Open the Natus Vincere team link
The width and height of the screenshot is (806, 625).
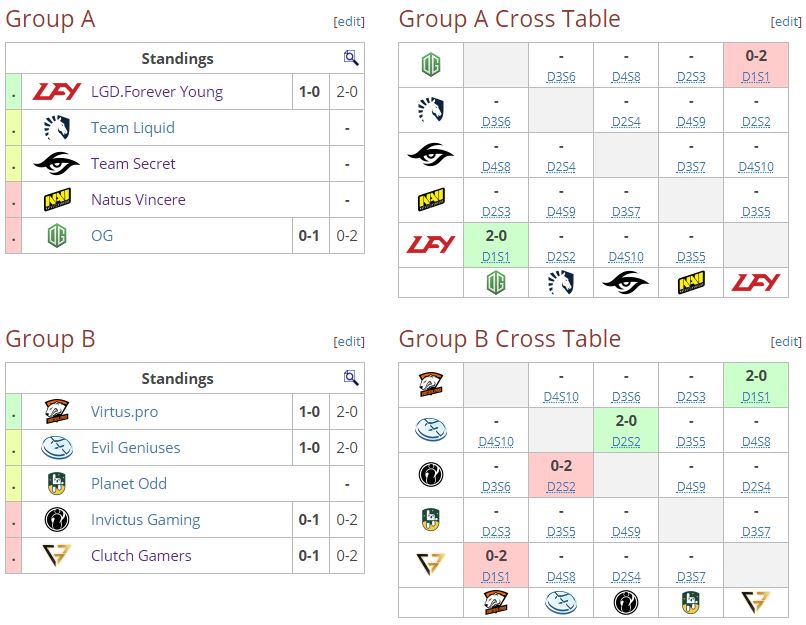[x=139, y=200]
